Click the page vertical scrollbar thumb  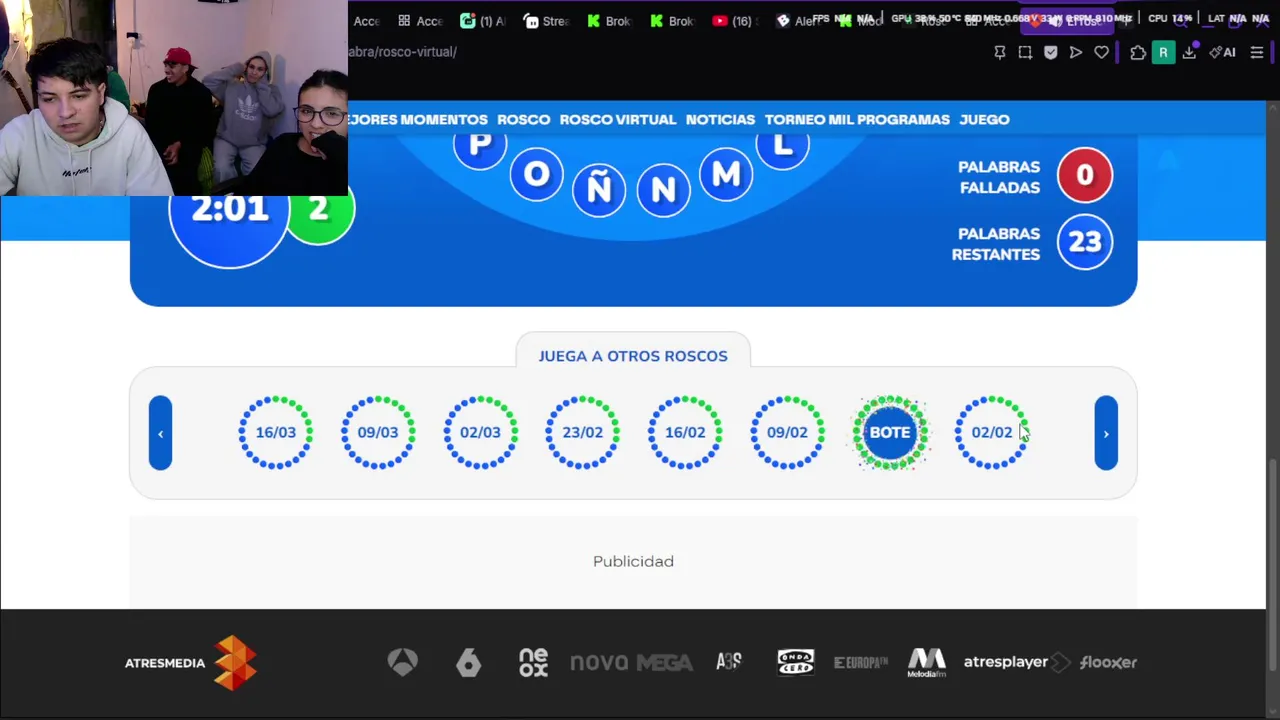[x=1273, y=565]
